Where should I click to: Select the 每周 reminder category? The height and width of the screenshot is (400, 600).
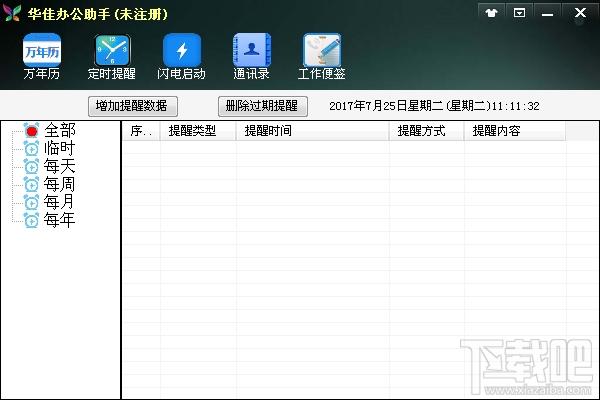59,184
